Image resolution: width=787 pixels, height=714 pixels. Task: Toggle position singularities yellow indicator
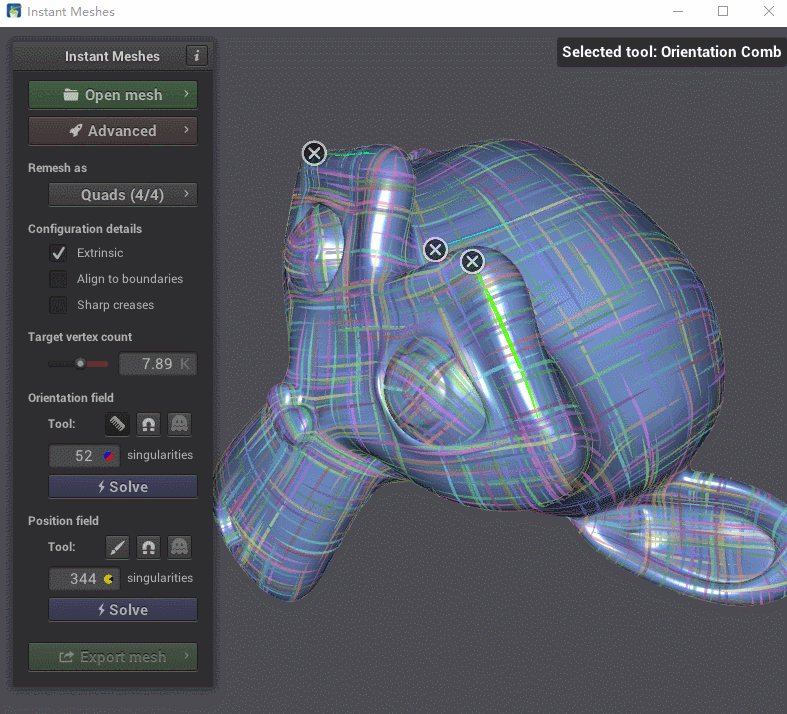(x=108, y=579)
